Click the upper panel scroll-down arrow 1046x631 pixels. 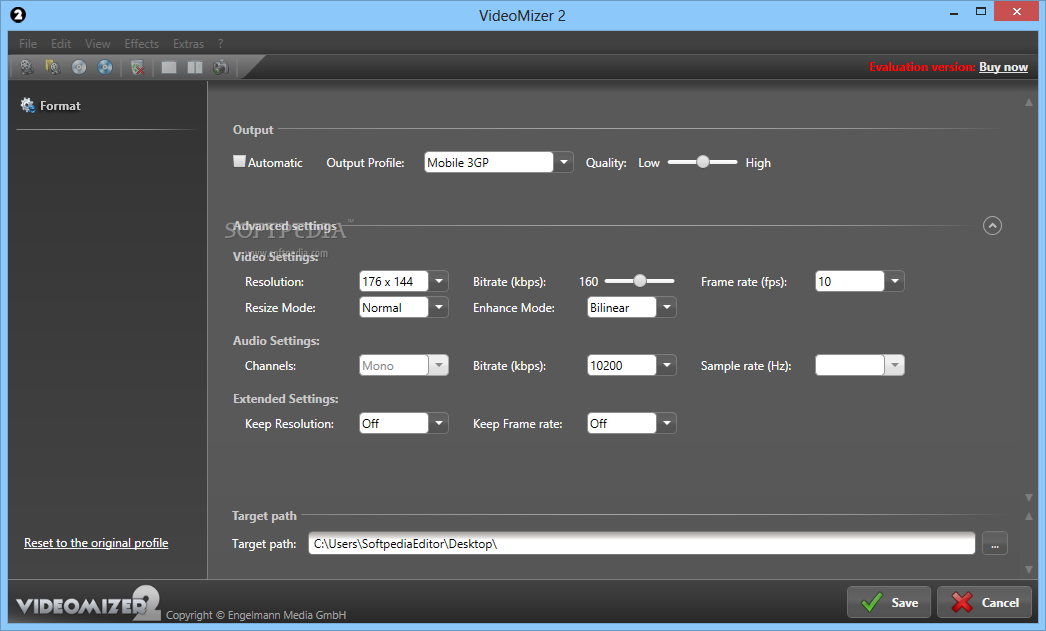(1029, 498)
